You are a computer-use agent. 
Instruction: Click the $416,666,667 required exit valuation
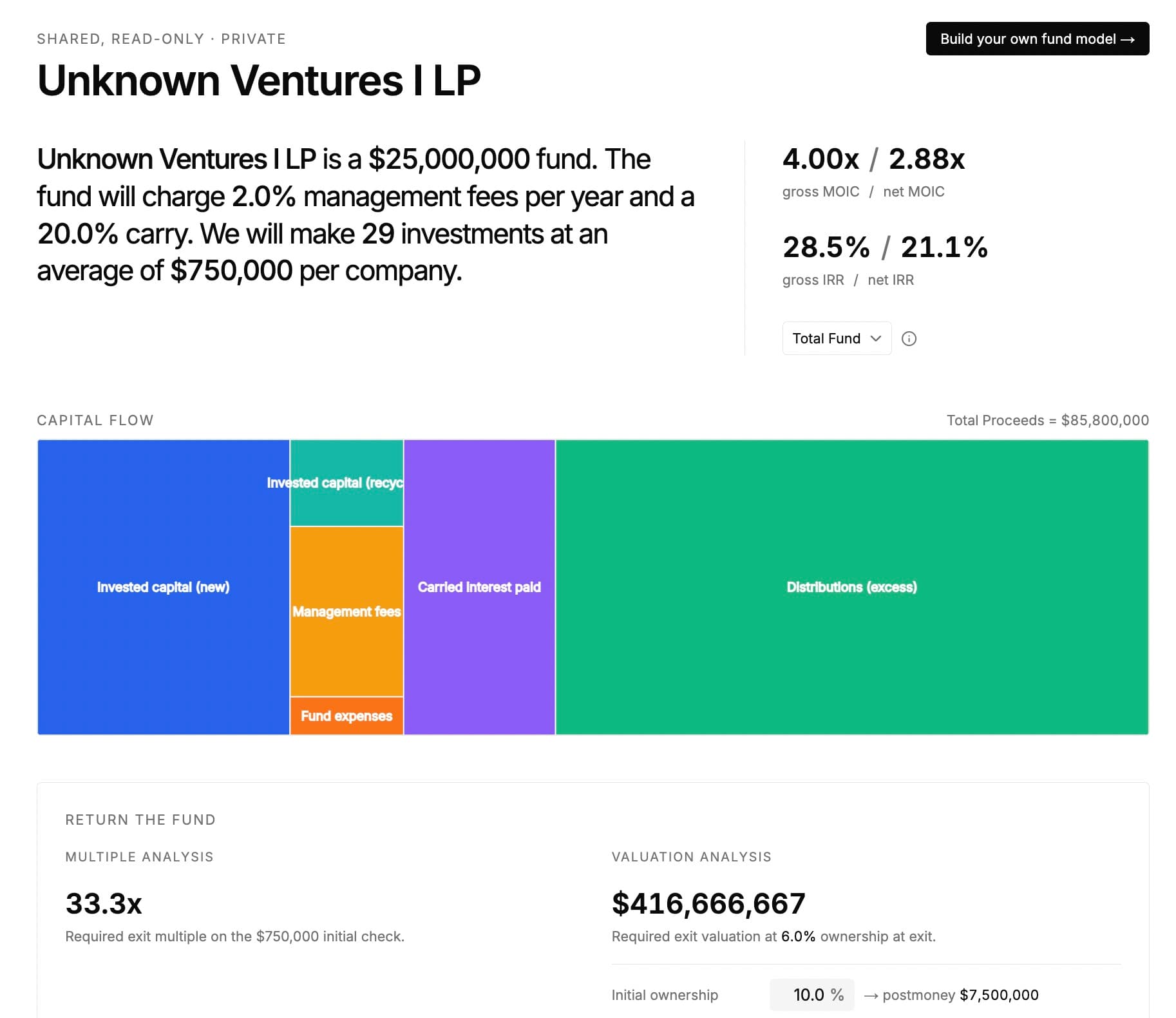(x=708, y=903)
